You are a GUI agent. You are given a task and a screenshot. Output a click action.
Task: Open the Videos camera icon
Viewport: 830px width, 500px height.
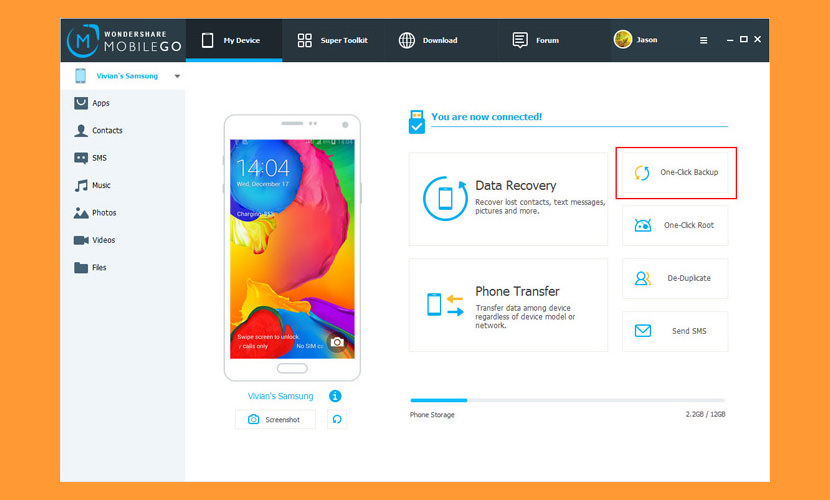tap(81, 240)
